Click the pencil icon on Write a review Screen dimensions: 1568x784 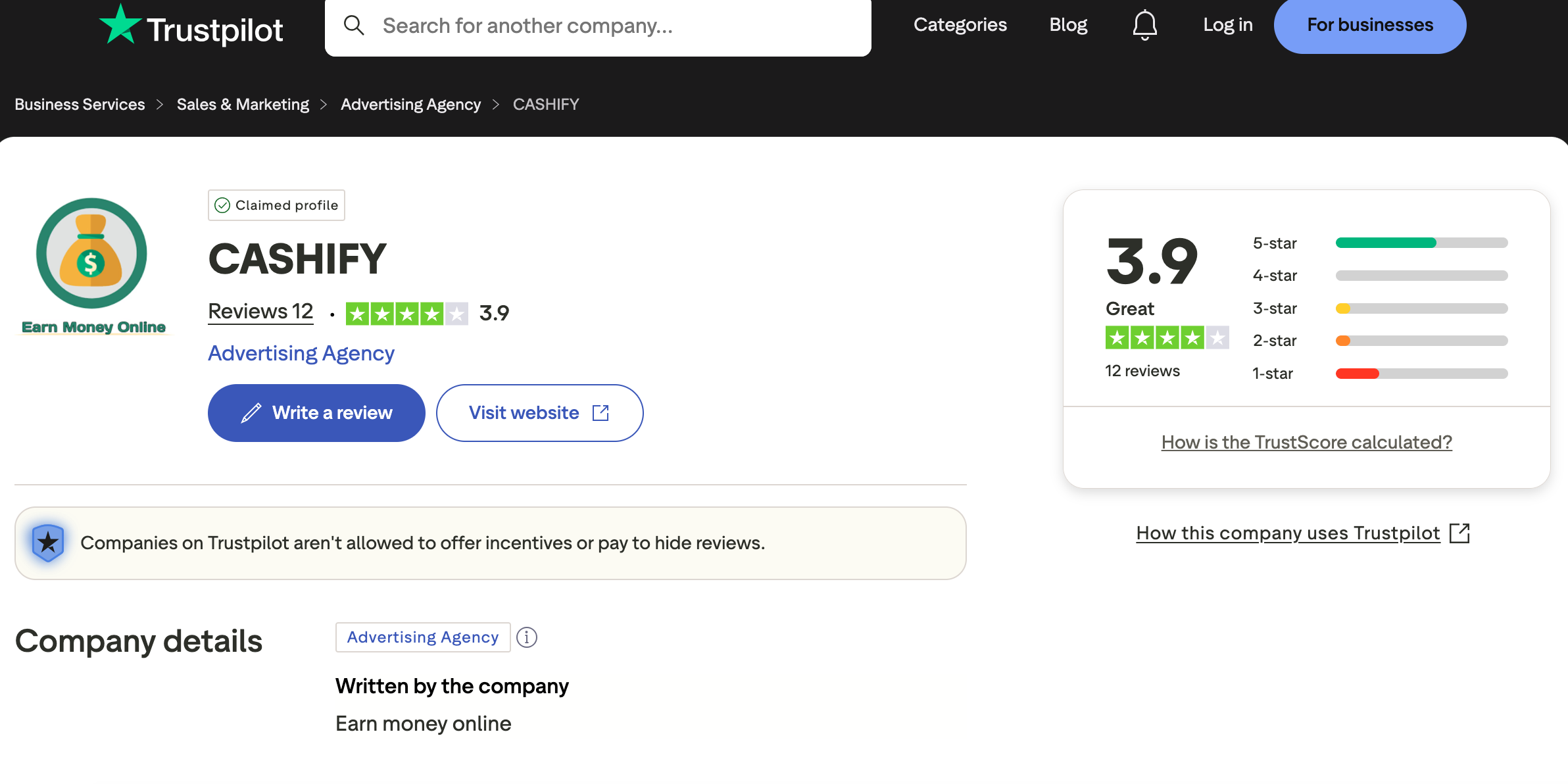point(251,413)
